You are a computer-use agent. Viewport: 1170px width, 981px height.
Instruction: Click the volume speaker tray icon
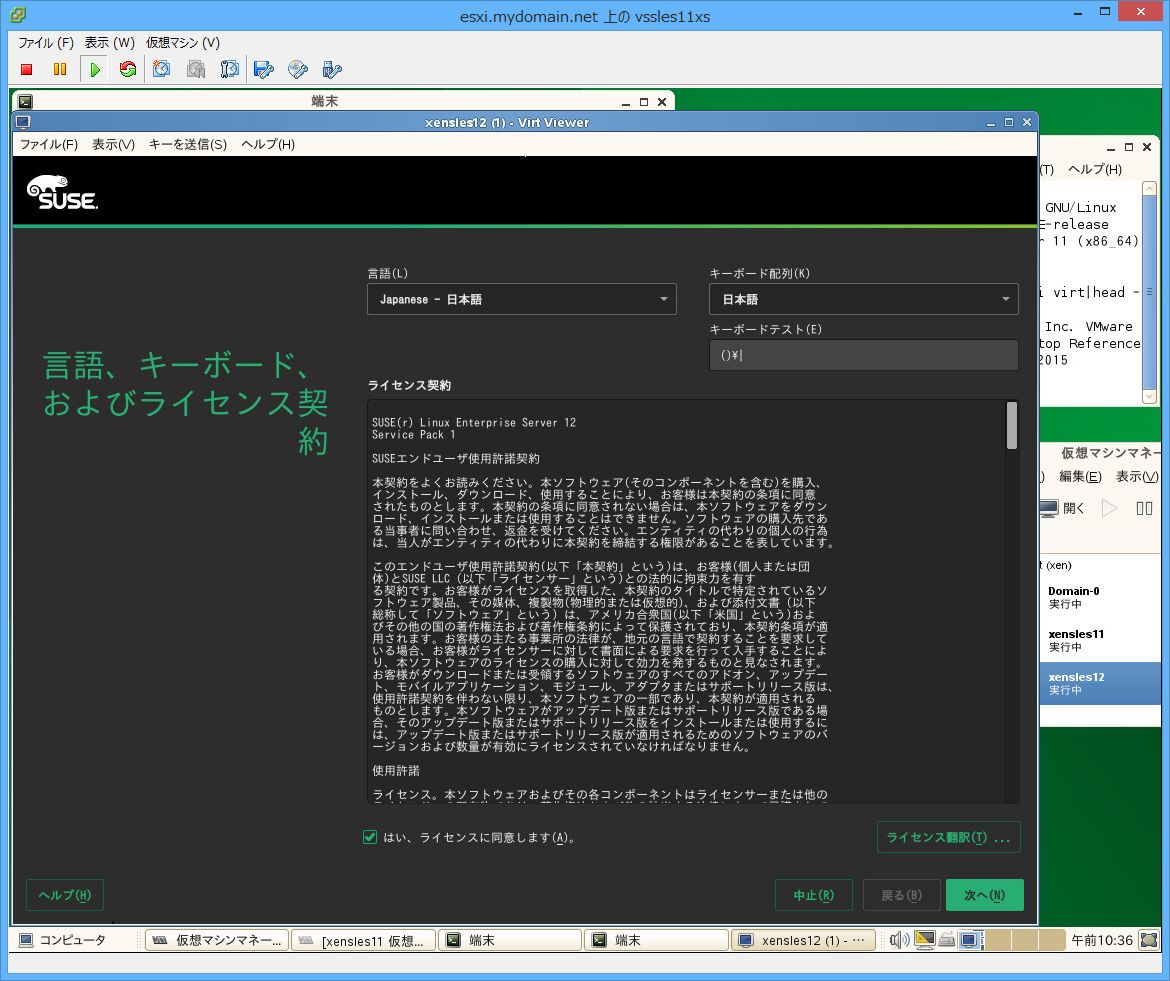(899, 940)
